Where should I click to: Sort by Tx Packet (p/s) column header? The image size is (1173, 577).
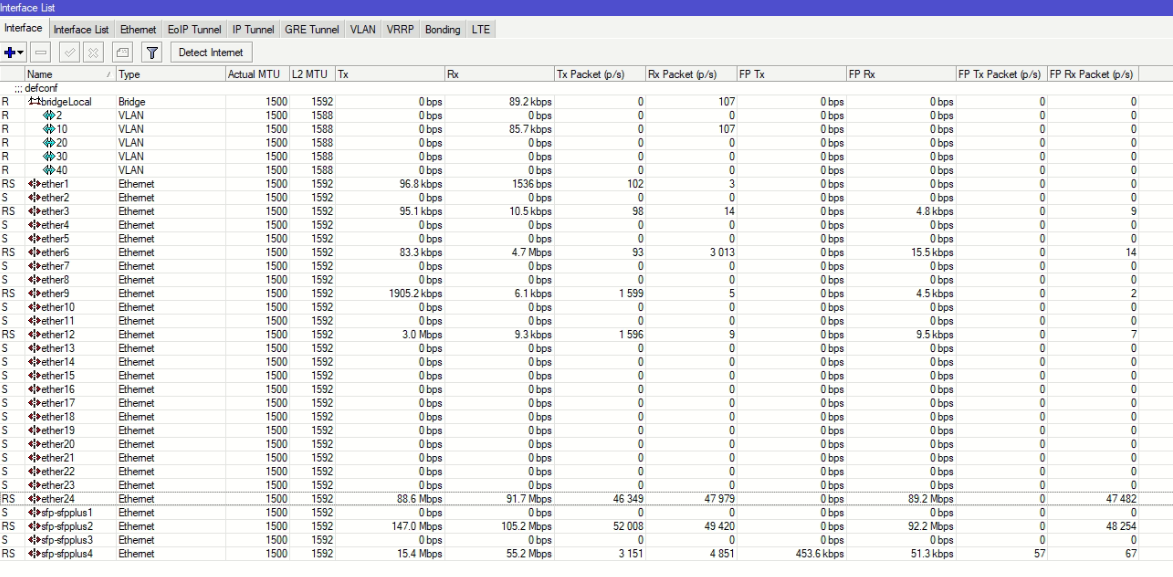600,74
